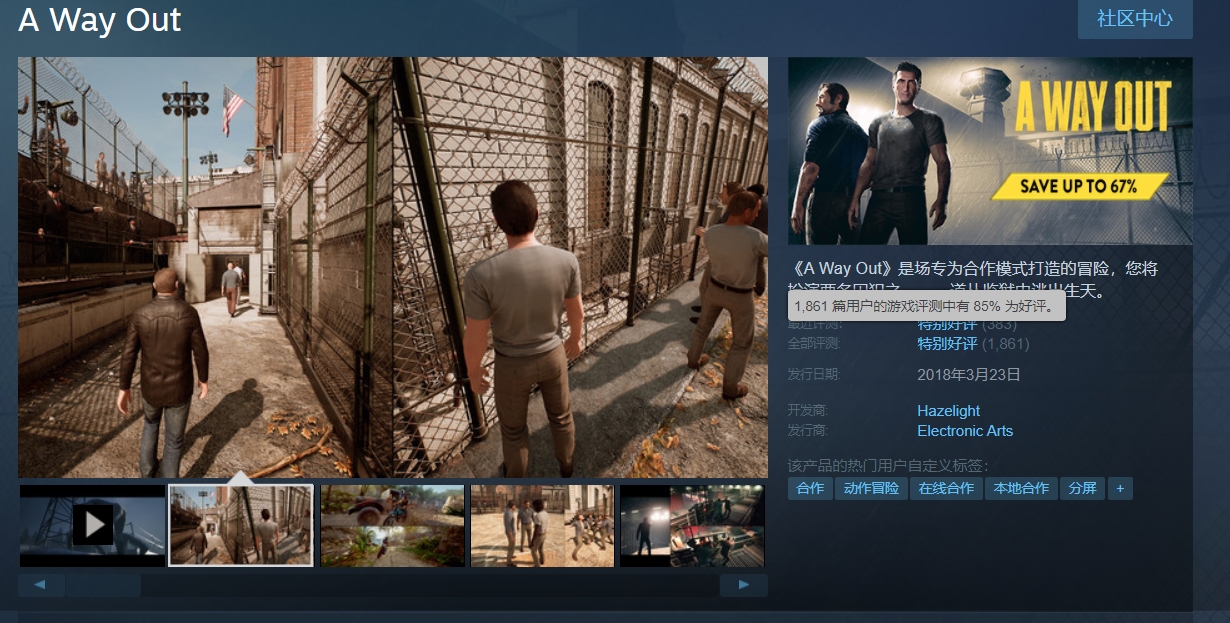
Task: Click the 该产品的热门用户自定义标签 heading
Action: pyautogui.click(x=888, y=466)
